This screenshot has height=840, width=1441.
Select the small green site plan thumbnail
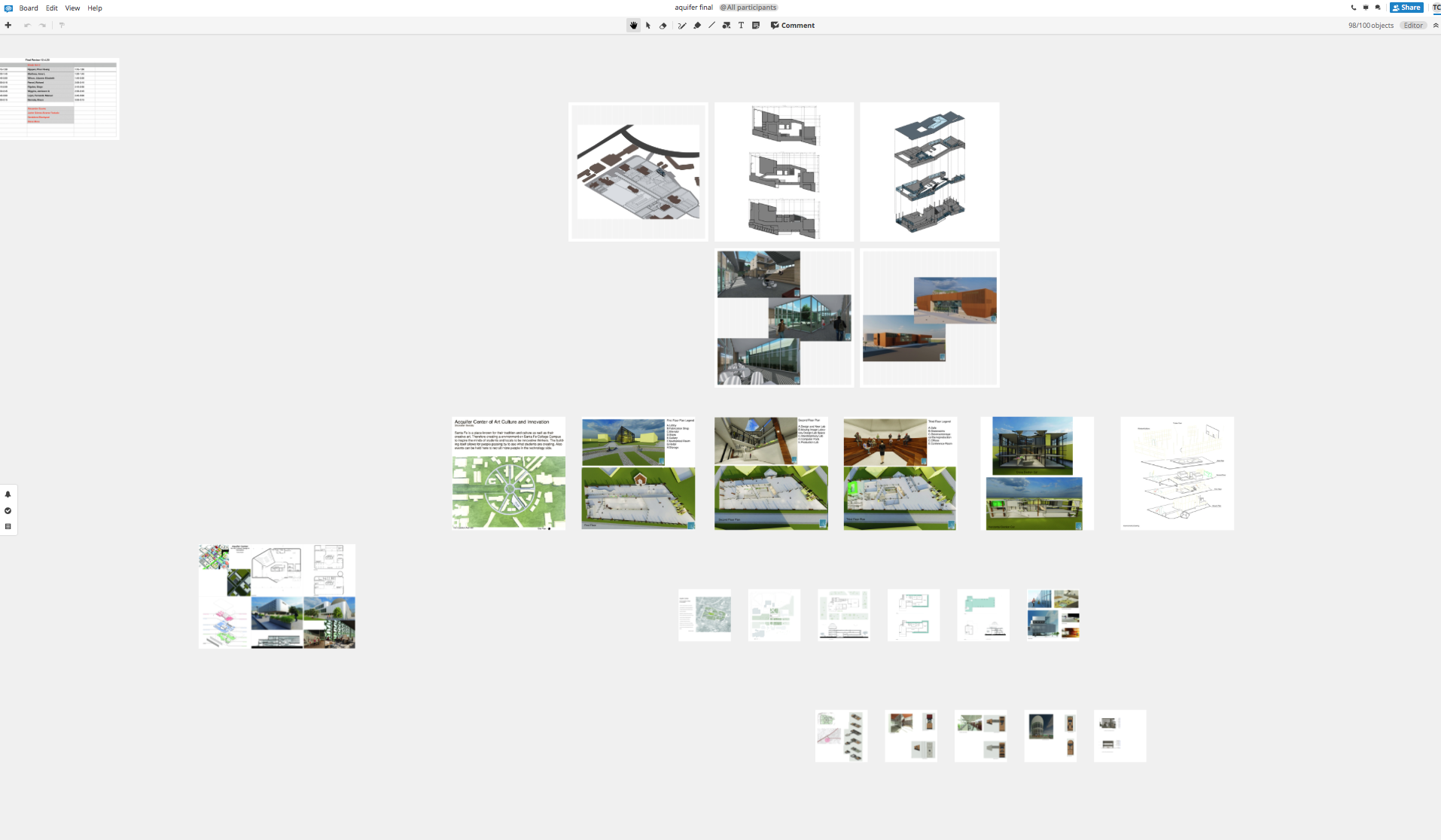(x=774, y=615)
